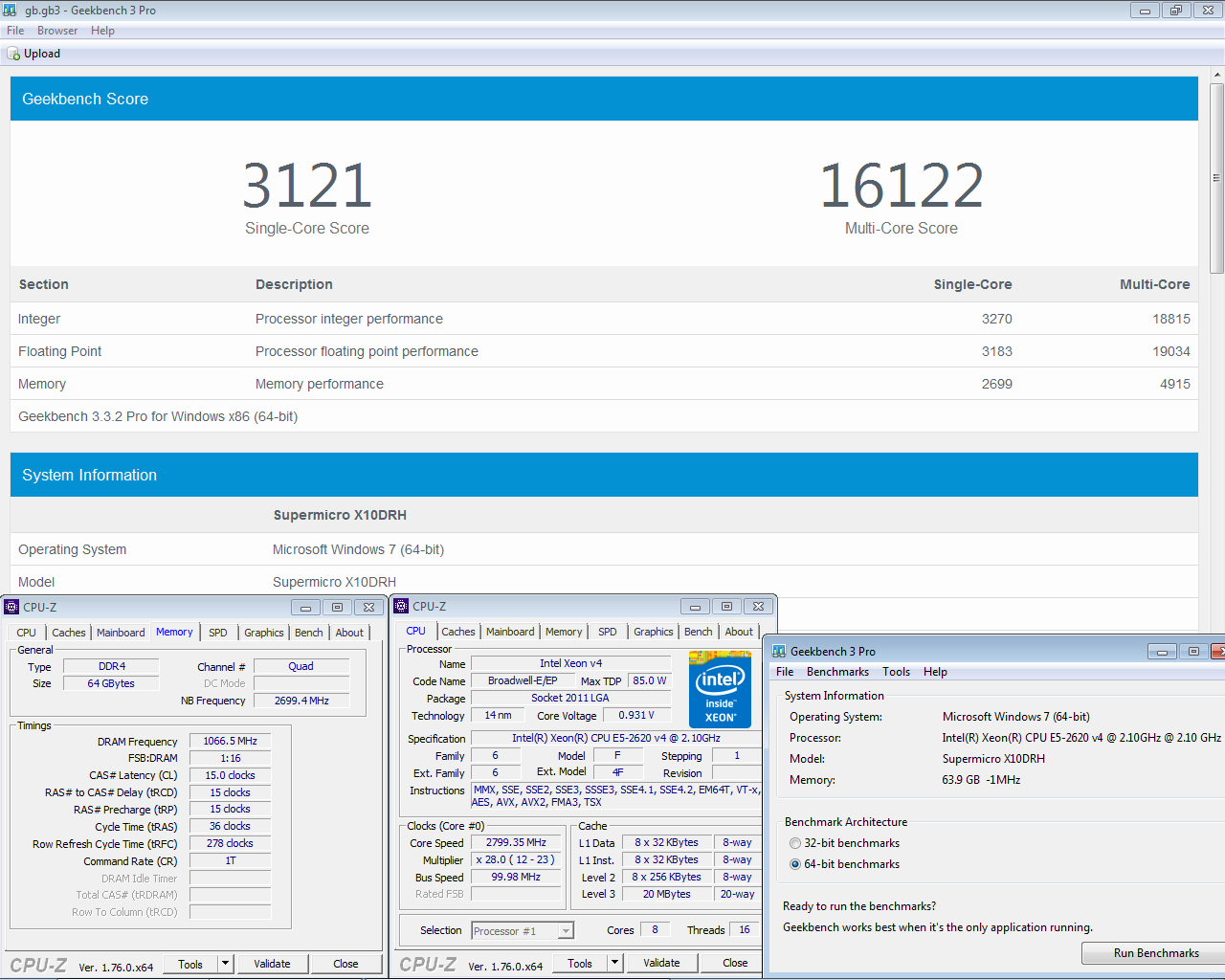Open Caches tab in left CPU-Z window
Screen dimensions: 1225x980
[x=68, y=633]
